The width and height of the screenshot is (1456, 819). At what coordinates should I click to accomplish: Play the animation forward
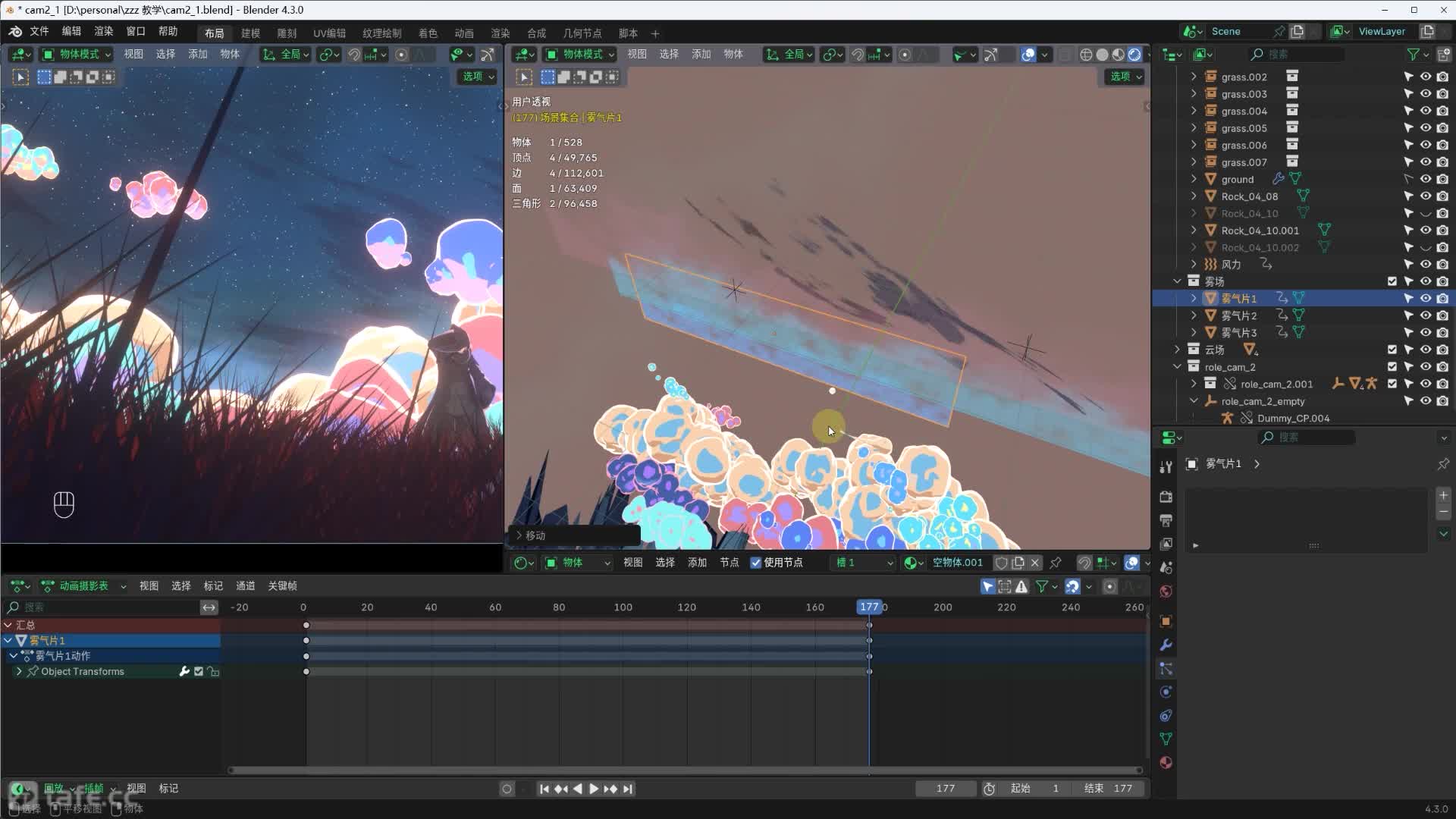pos(594,789)
